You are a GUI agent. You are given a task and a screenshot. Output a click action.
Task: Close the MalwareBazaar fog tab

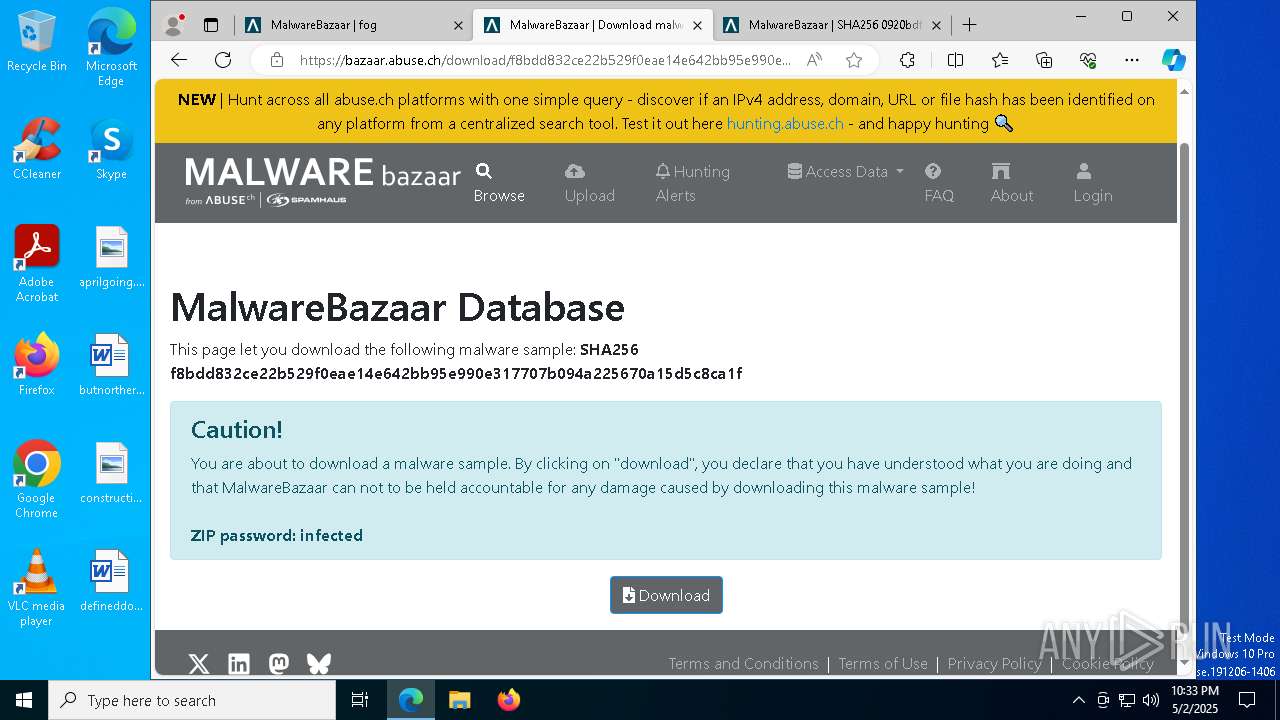pyautogui.click(x=458, y=25)
